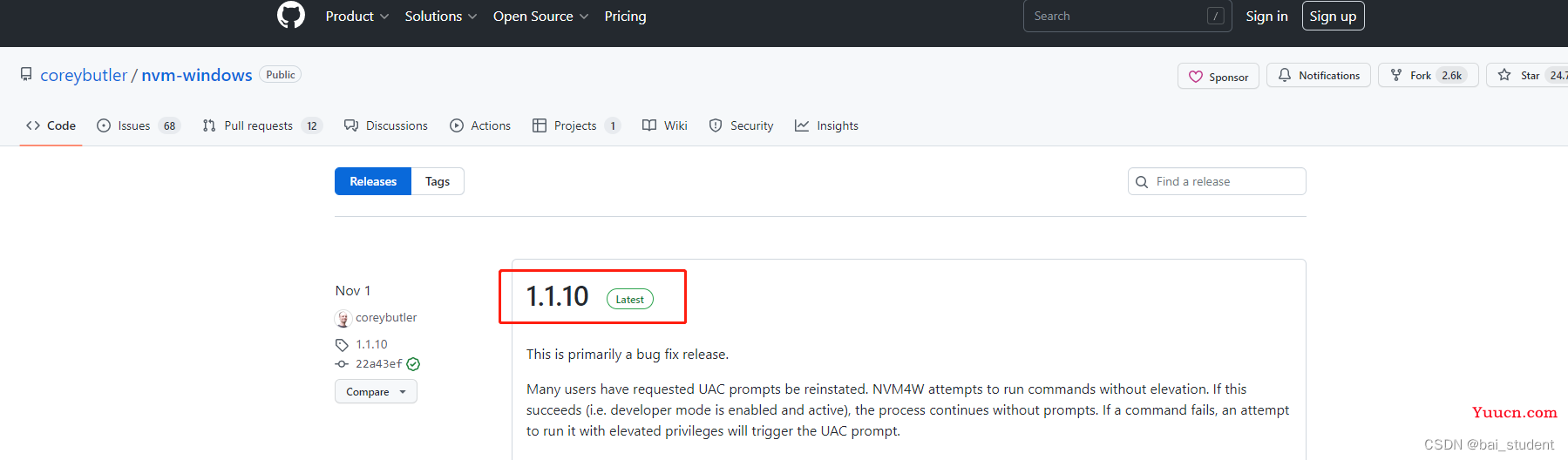This screenshot has width=1568, height=460.
Task: Switch to the Tags view
Action: pos(438,181)
